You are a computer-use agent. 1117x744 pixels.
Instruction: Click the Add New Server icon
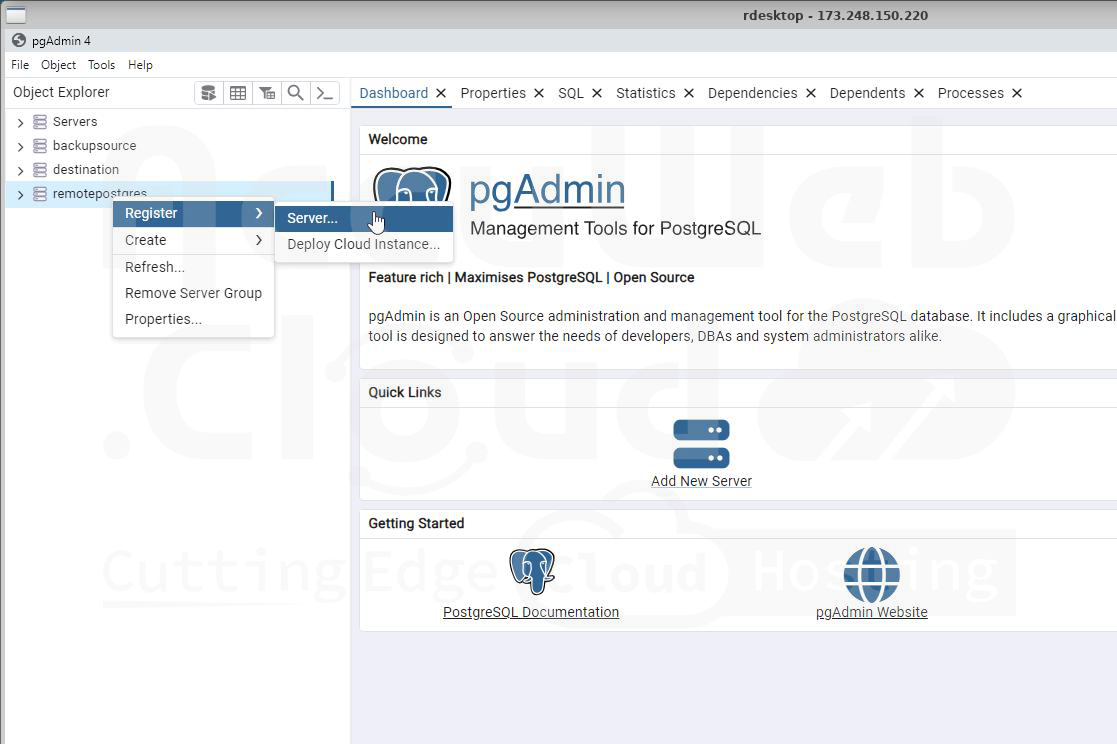tap(701, 444)
